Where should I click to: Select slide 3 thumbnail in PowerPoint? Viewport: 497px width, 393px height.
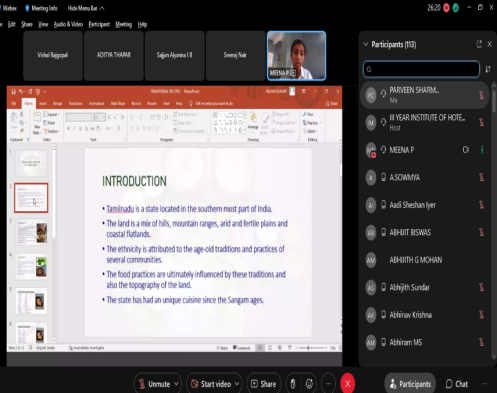pyautogui.click(x=31, y=232)
